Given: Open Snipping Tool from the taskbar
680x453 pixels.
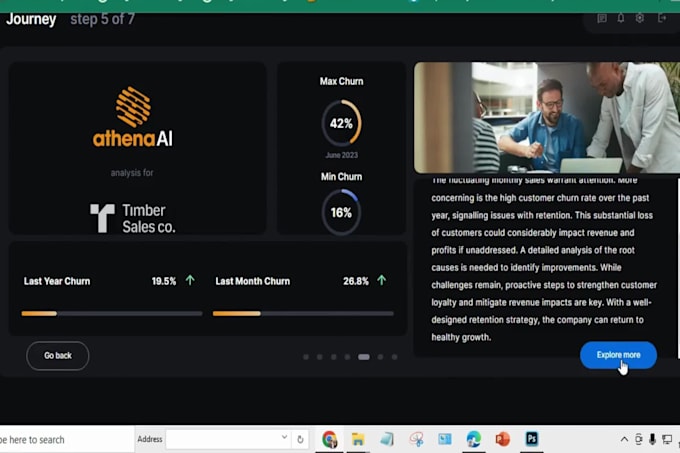Looking at the screenshot, I should (x=416, y=439).
